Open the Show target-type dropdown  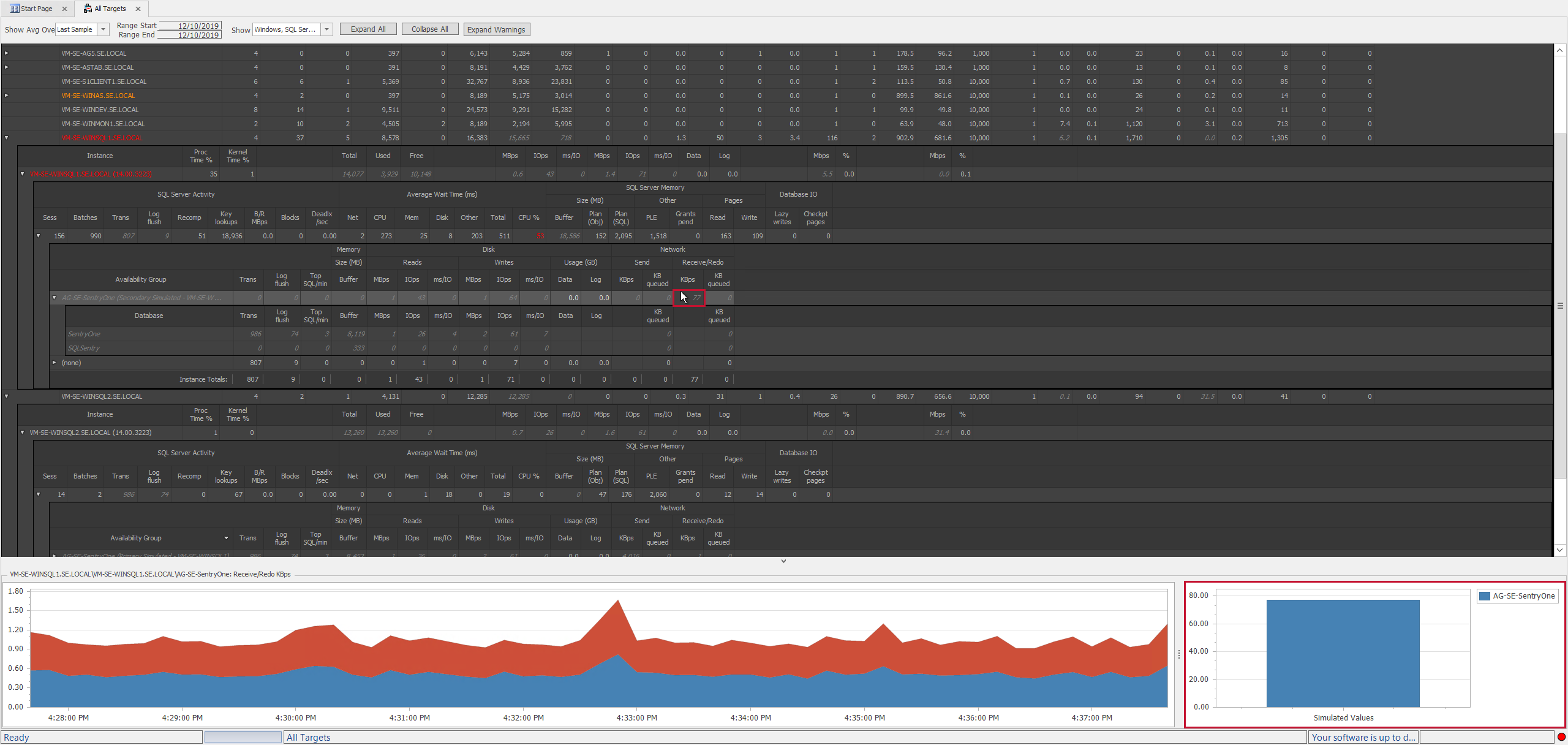point(326,29)
